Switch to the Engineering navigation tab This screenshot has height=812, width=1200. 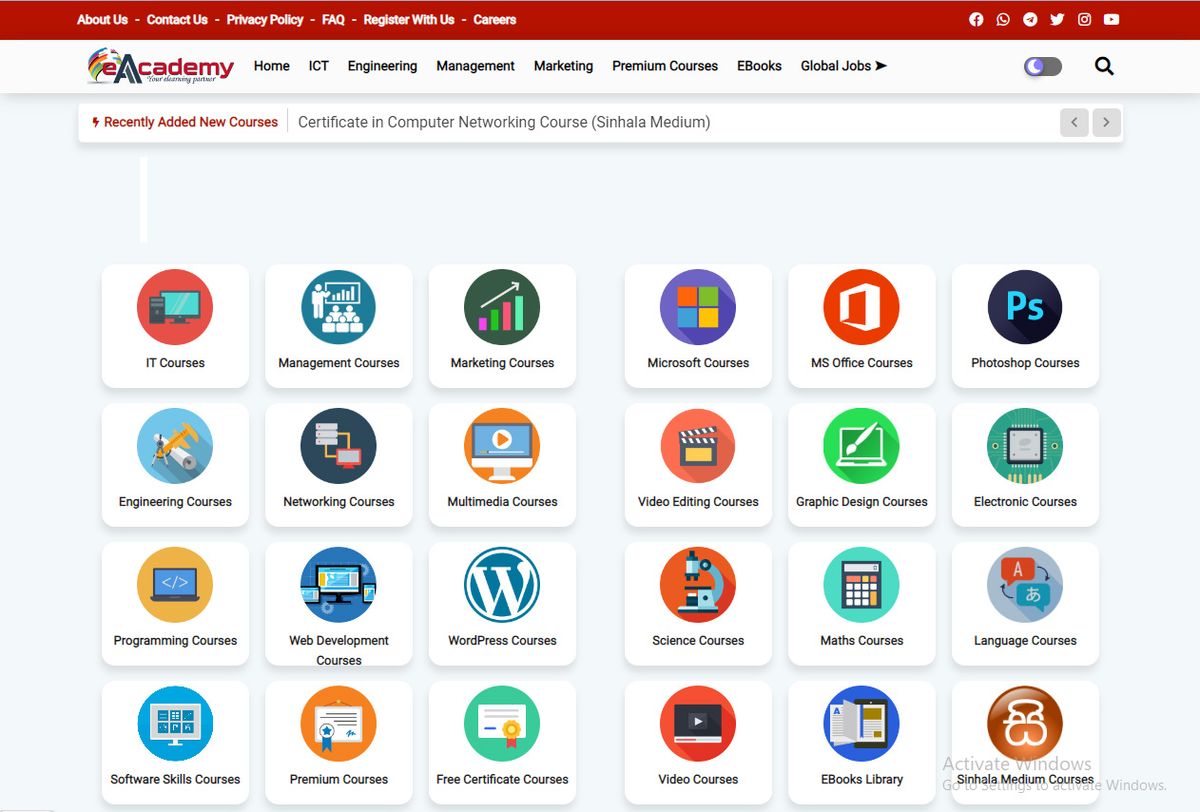click(x=382, y=66)
